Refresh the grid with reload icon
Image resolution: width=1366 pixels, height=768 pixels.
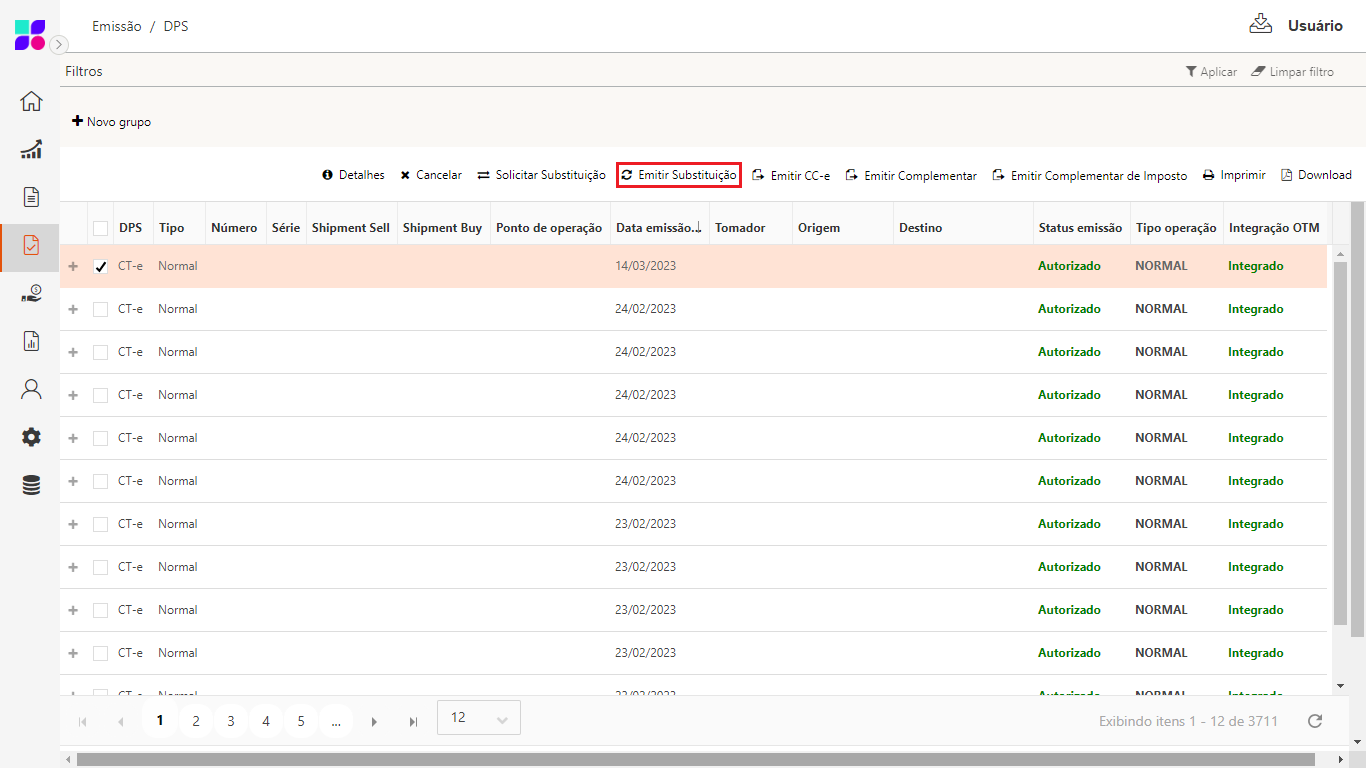click(x=1315, y=721)
